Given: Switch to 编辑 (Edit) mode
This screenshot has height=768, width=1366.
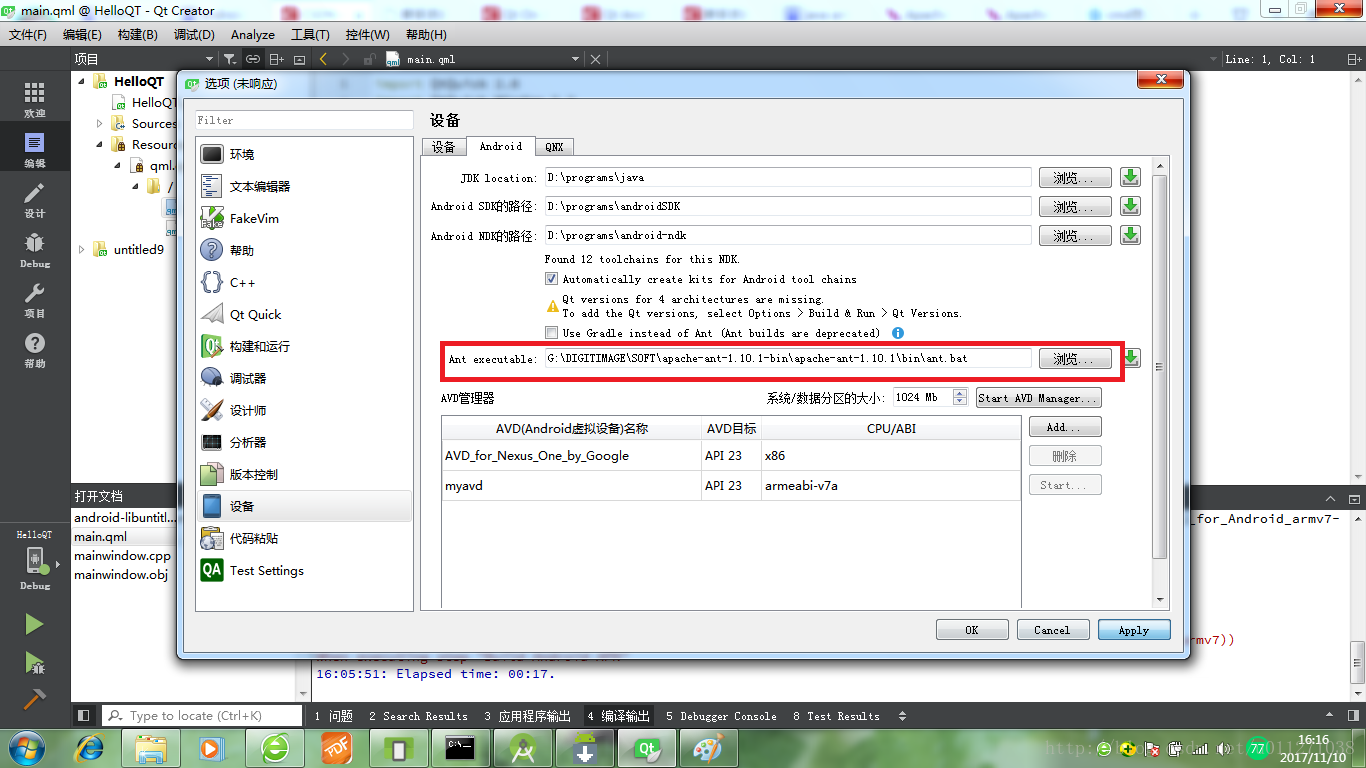Looking at the screenshot, I should click(x=35, y=150).
